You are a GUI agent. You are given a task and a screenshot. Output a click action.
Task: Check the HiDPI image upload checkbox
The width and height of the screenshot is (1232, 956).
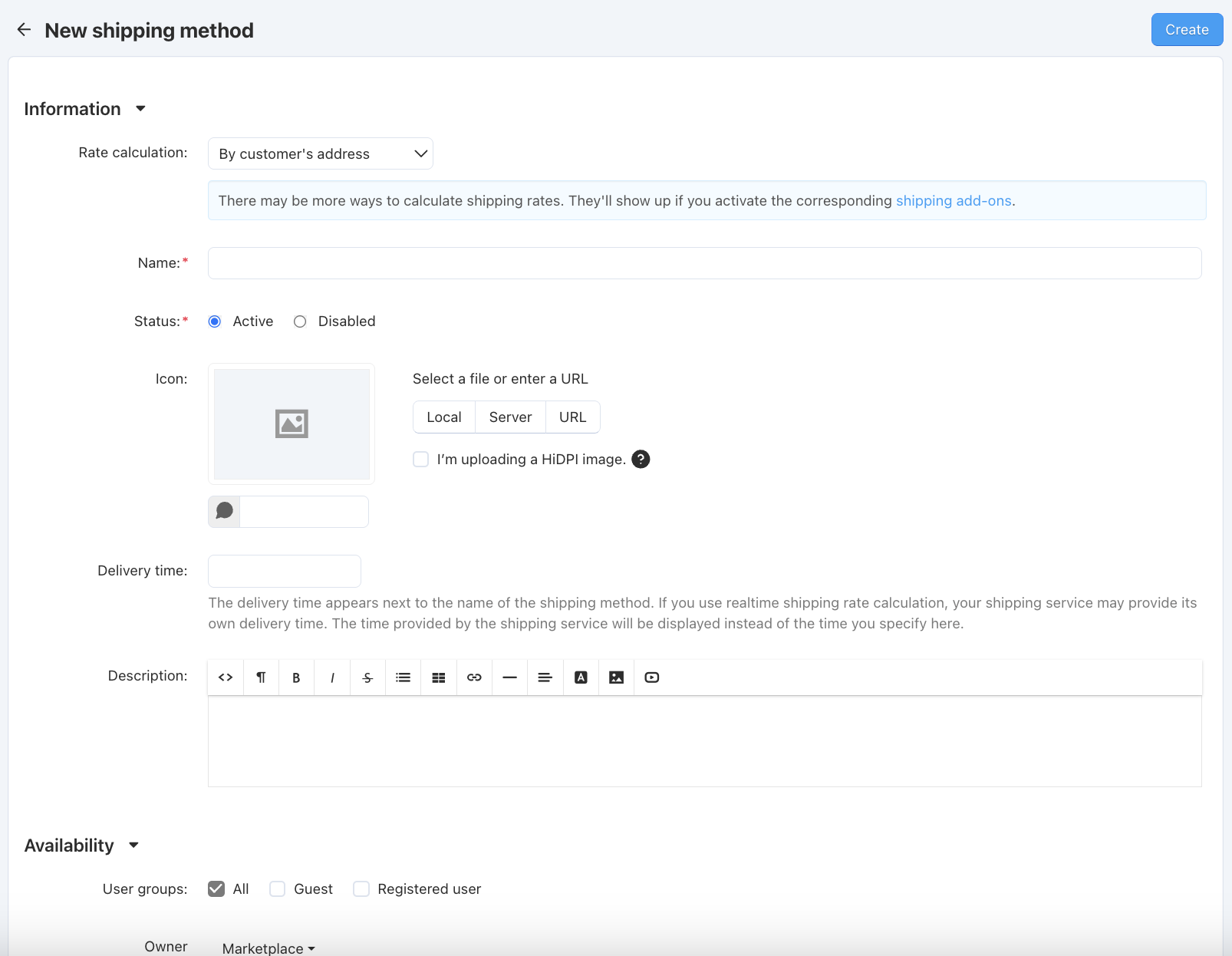420,459
